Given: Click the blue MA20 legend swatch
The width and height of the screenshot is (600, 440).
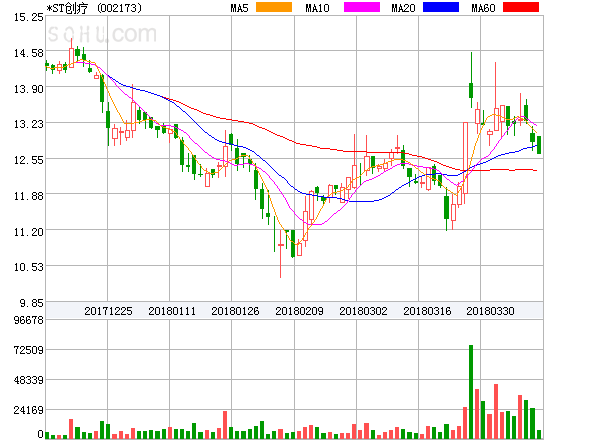Looking at the screenshot, I should click(x=441, y=7).
